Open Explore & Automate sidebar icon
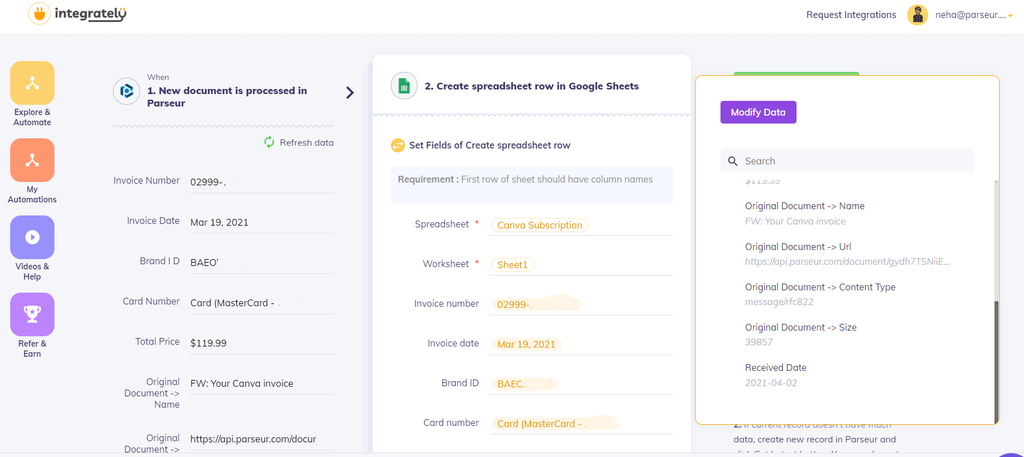 (x=32, y=82)
